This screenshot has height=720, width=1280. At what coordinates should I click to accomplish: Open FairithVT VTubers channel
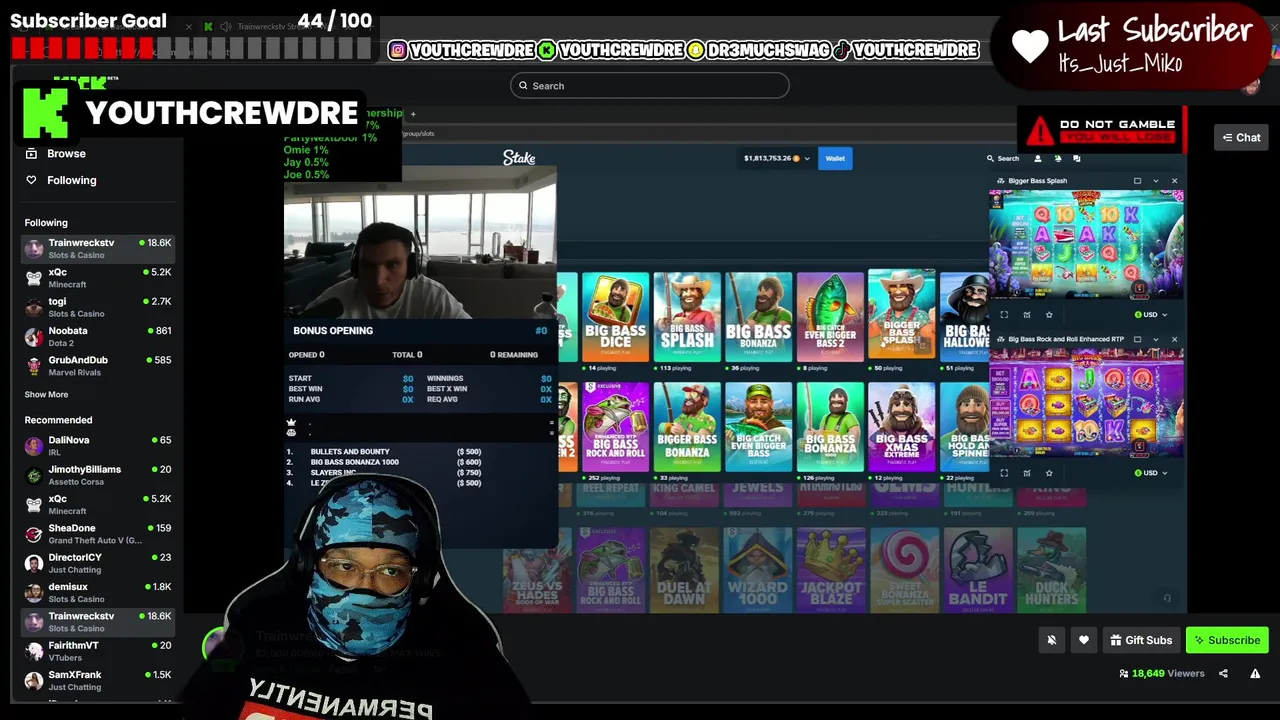tap(98, 651)
